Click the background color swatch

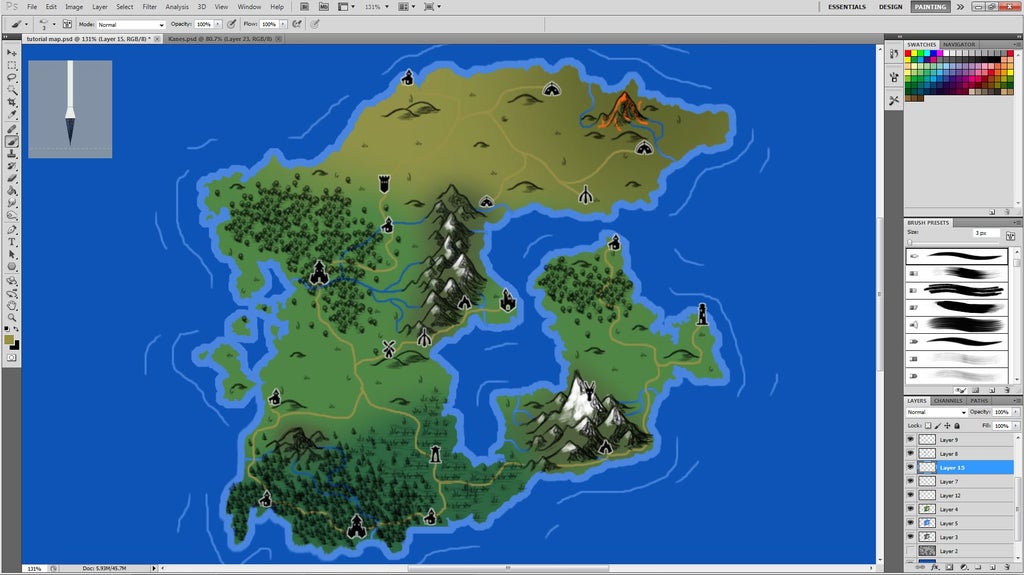point(15,346)
